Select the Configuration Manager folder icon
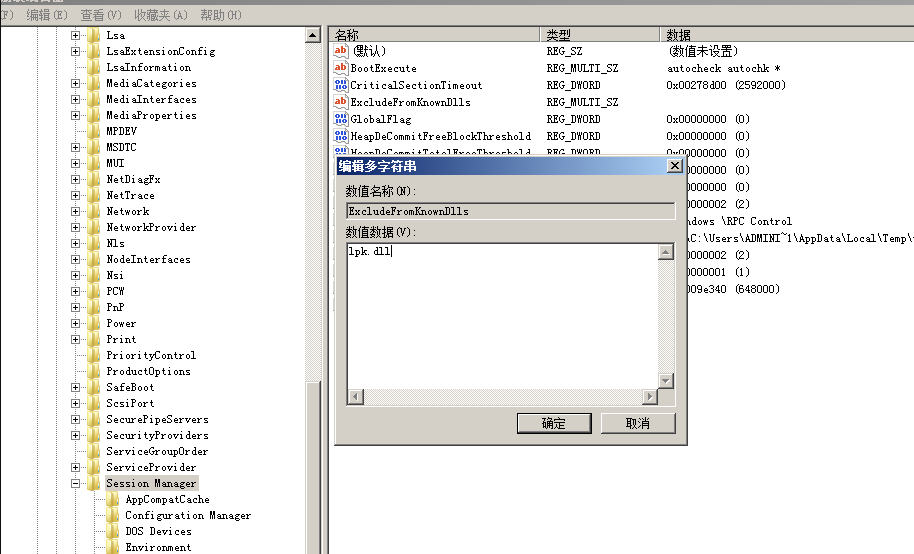This screenshot has height=554, width=914. pyautogui.click(x=113, y=515)
